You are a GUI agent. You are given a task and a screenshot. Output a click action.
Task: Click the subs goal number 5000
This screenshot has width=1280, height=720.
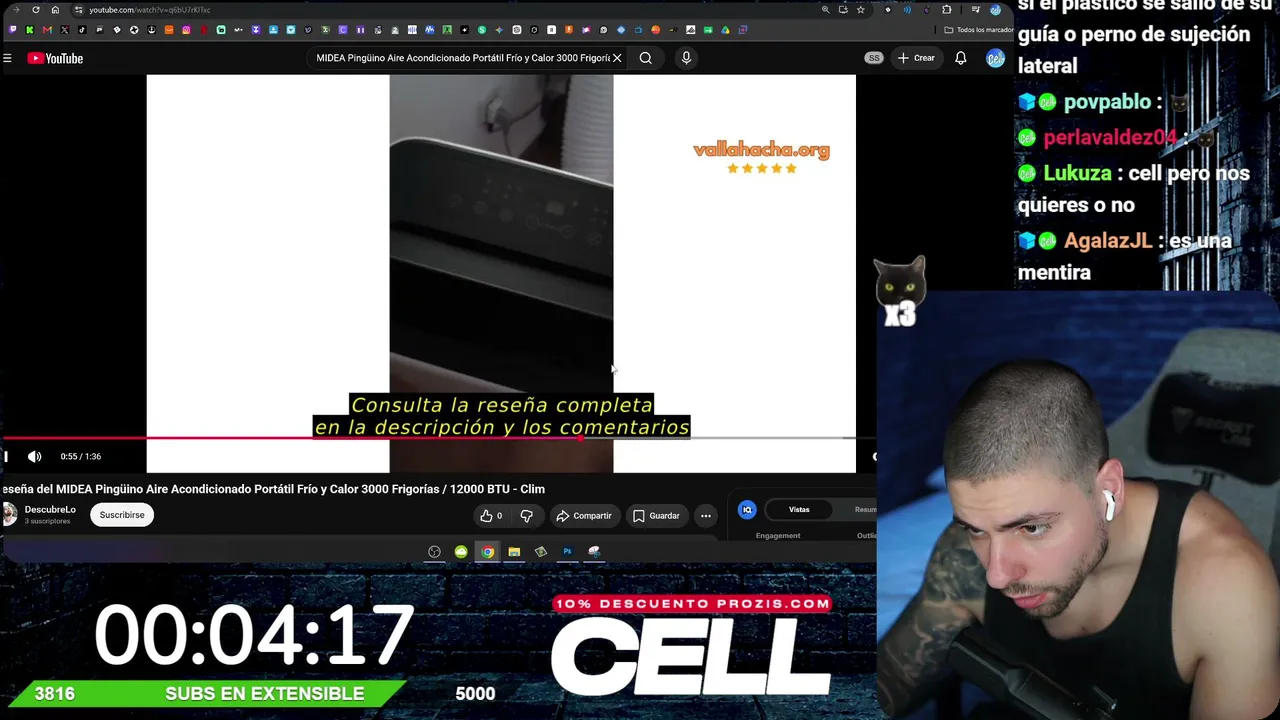click(x=475, y=694)
